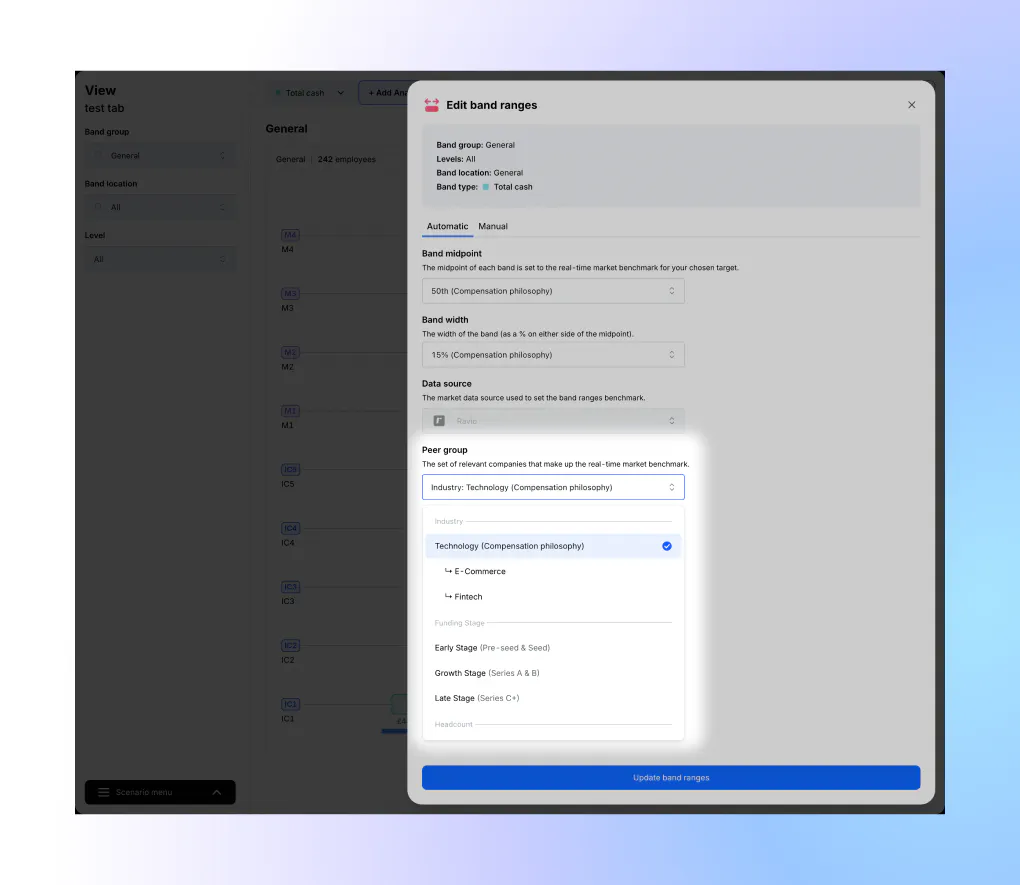Screen dimensions: 1020x885
Task: Click the IC5 level badge
Action: pos(290,469)
